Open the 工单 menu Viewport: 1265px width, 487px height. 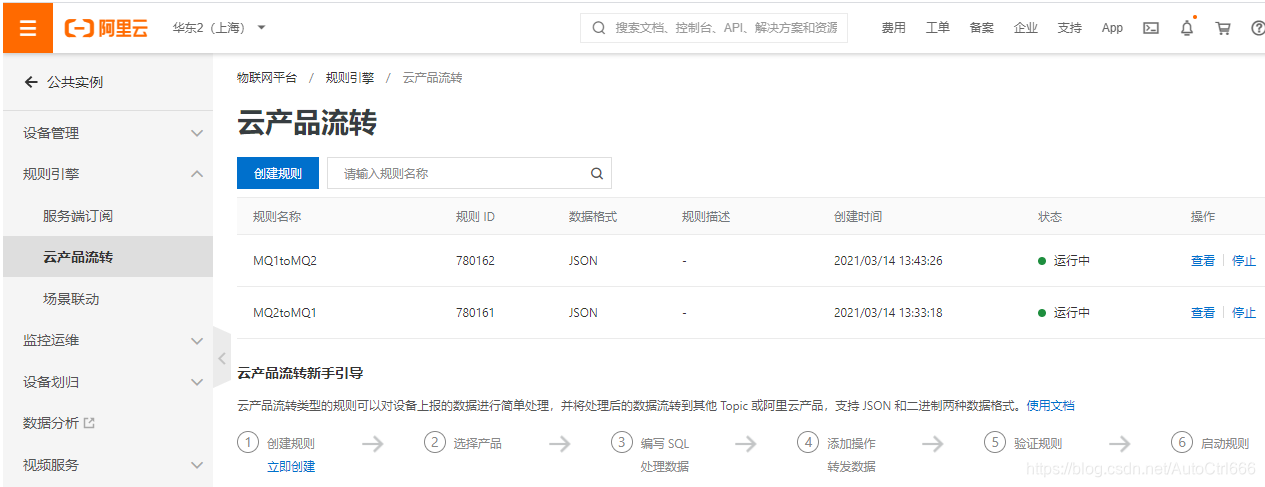[x=937, y=28]
